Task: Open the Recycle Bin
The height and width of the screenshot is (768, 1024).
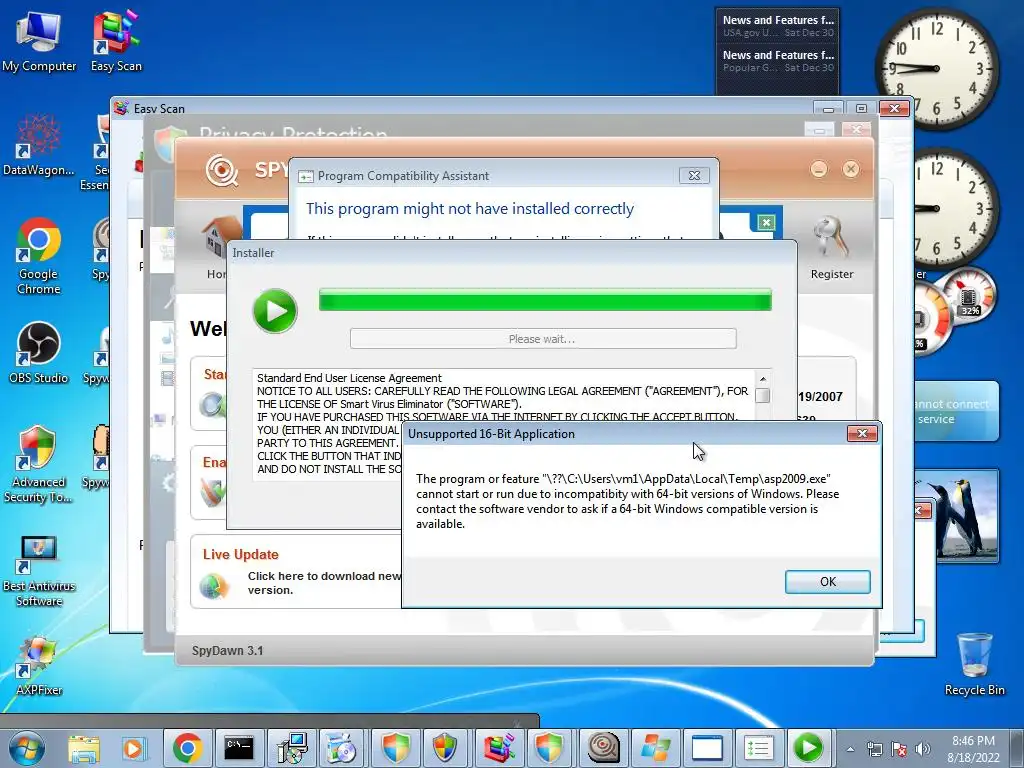Action: (974, 664)
